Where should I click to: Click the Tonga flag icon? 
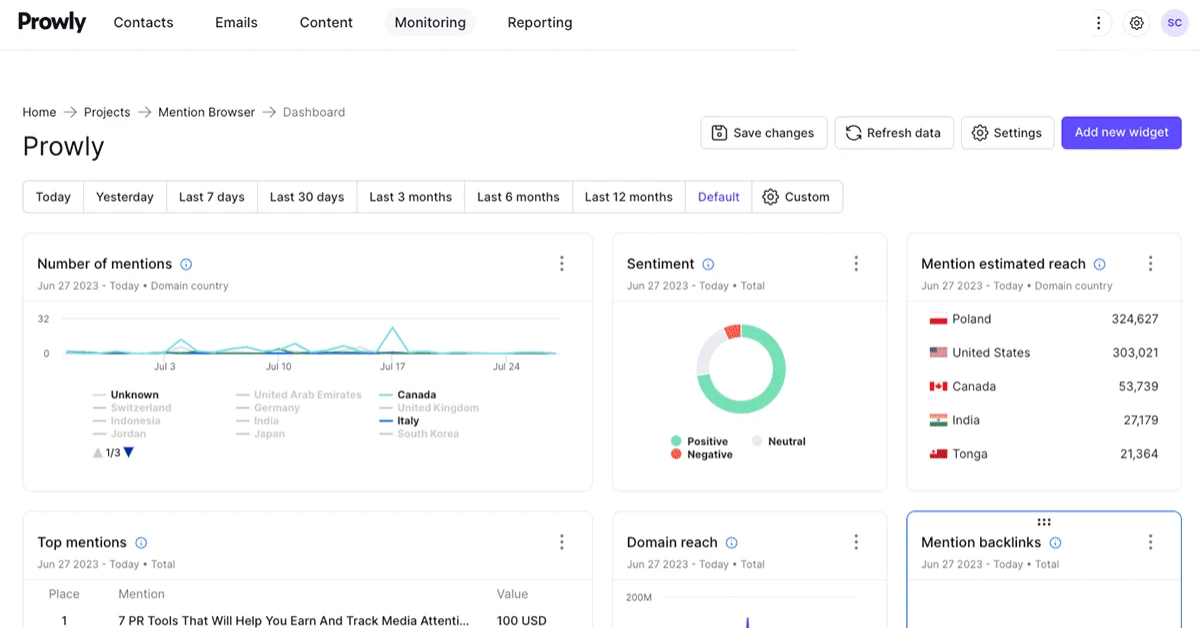[x=938, y=455]
